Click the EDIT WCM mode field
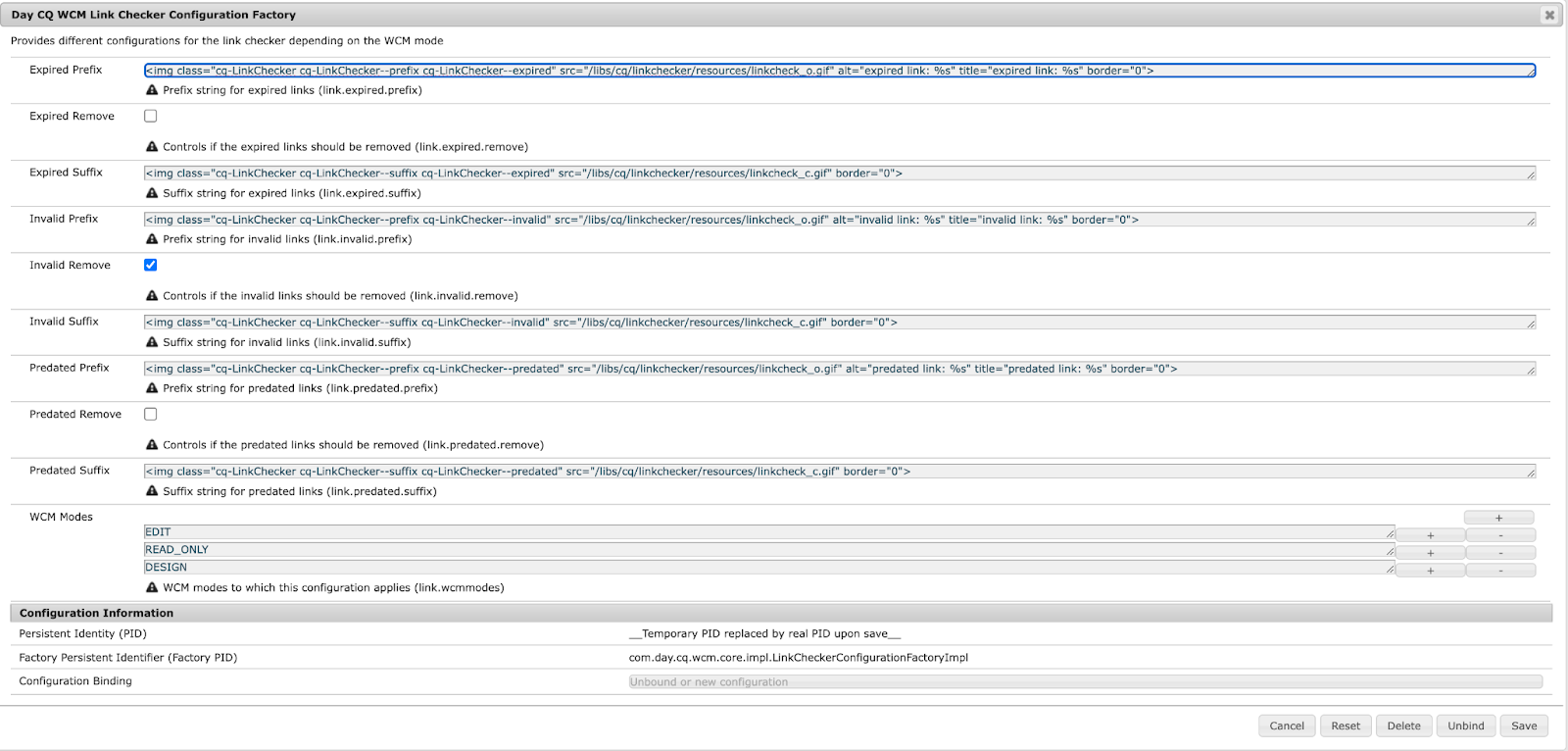This screenshot has height=751, width=1568. pos(769,532)
